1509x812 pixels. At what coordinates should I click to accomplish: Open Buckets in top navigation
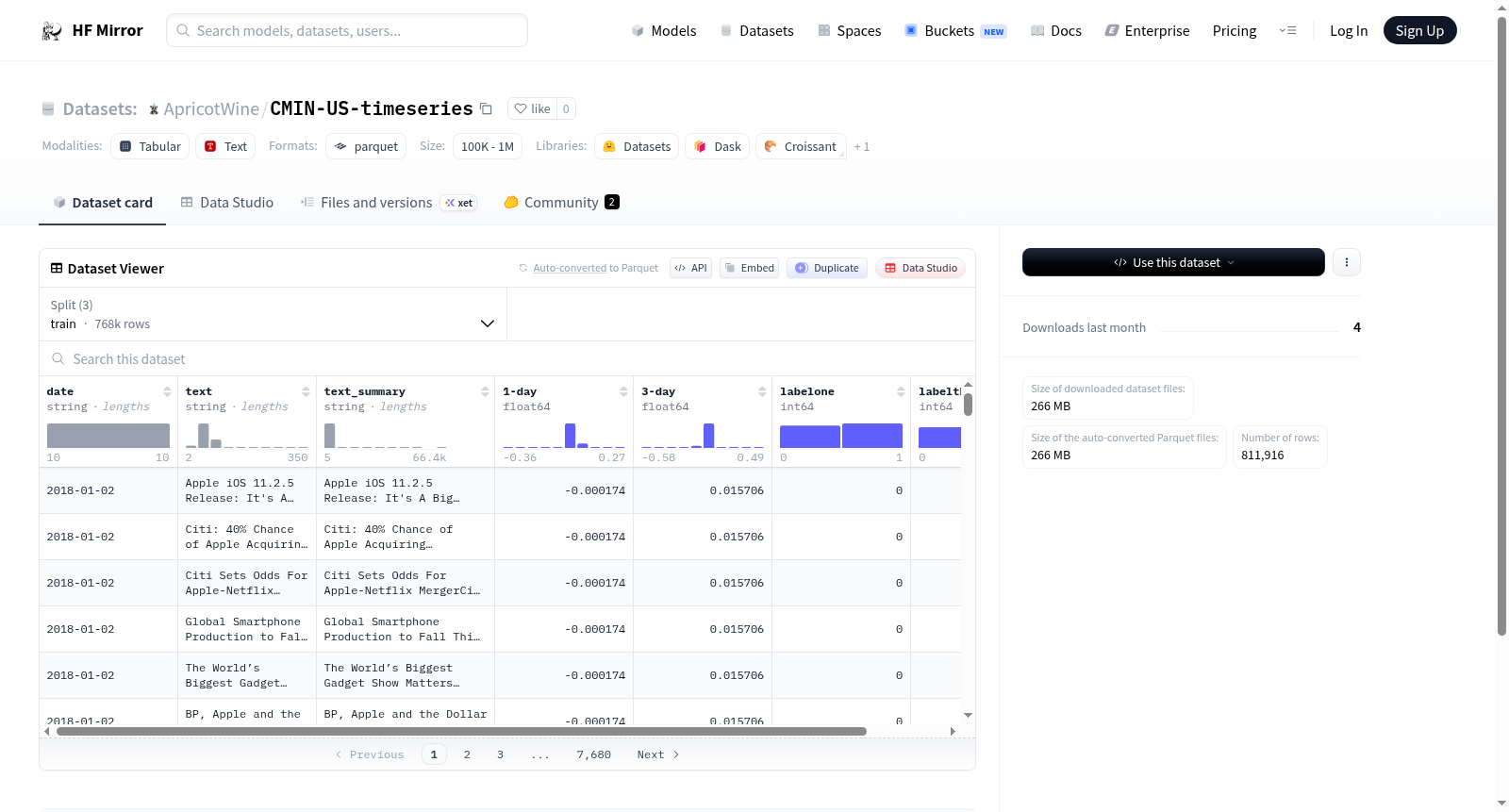tap(955, 30)
